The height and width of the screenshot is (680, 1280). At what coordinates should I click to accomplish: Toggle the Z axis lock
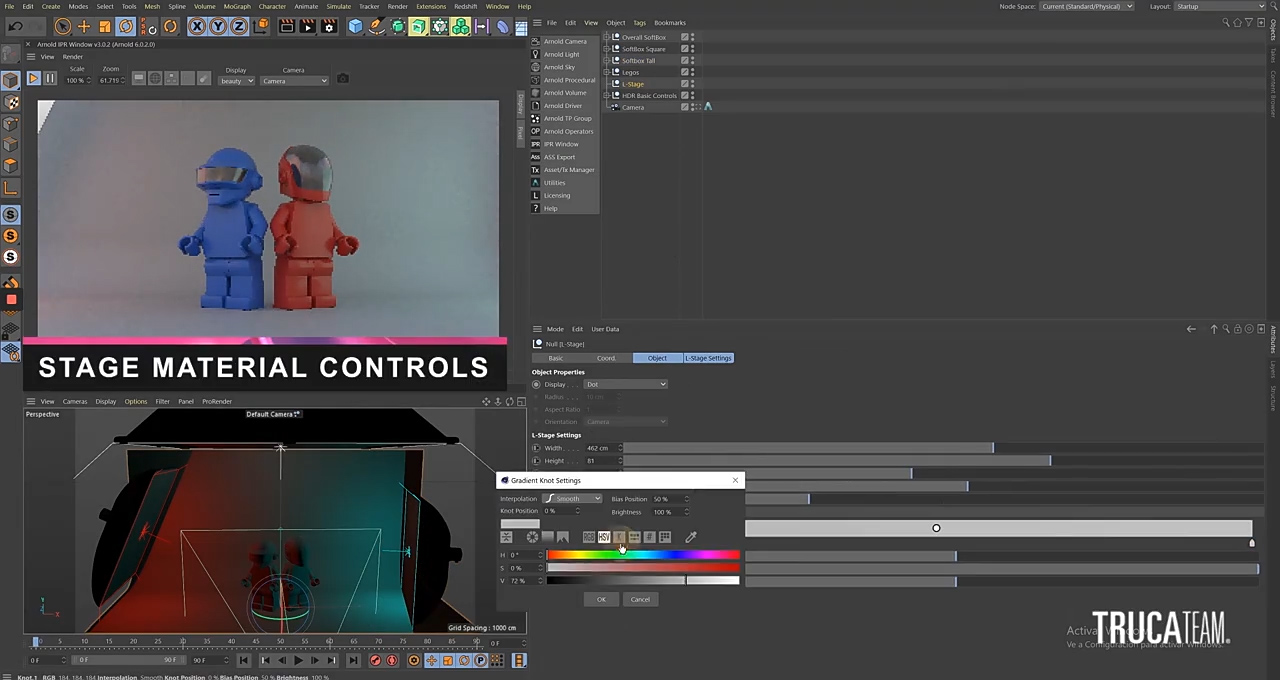click(x=239, y=27)
